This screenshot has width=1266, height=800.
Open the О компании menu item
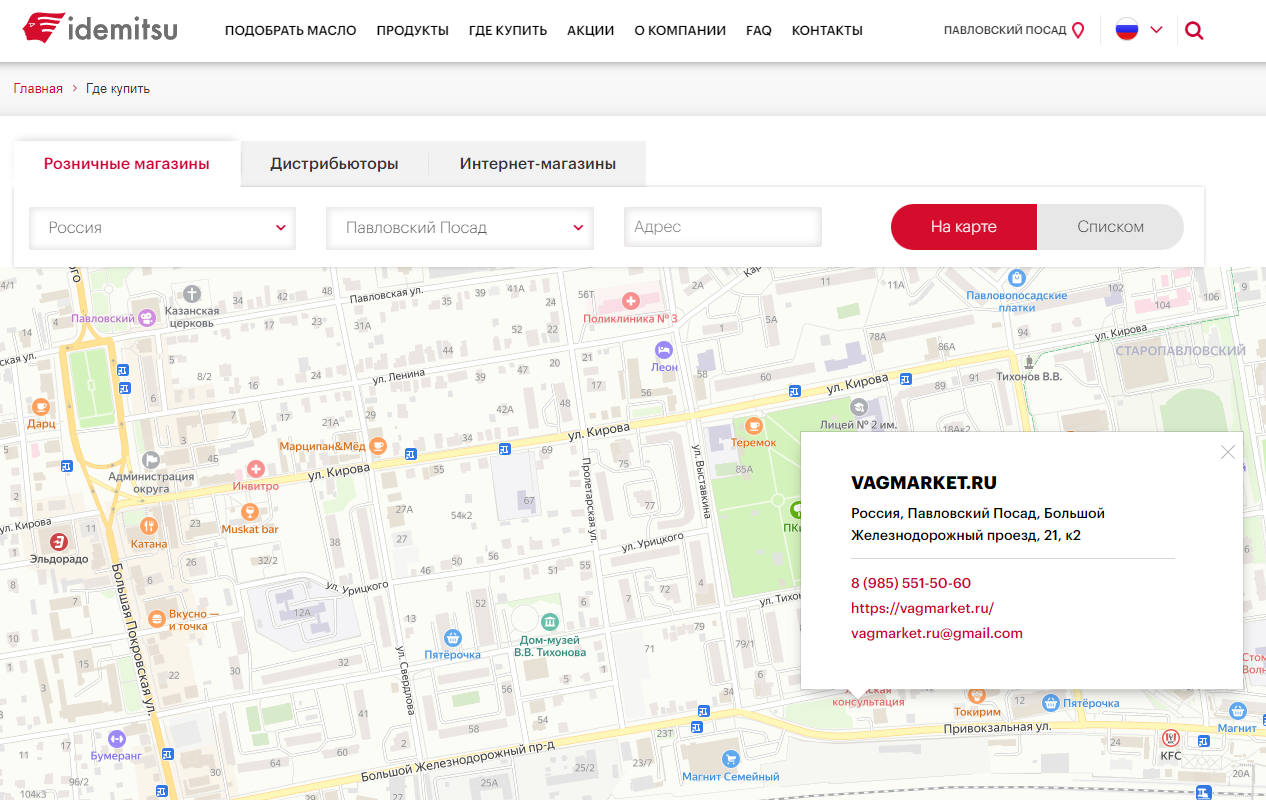click(x=680, y=30)
